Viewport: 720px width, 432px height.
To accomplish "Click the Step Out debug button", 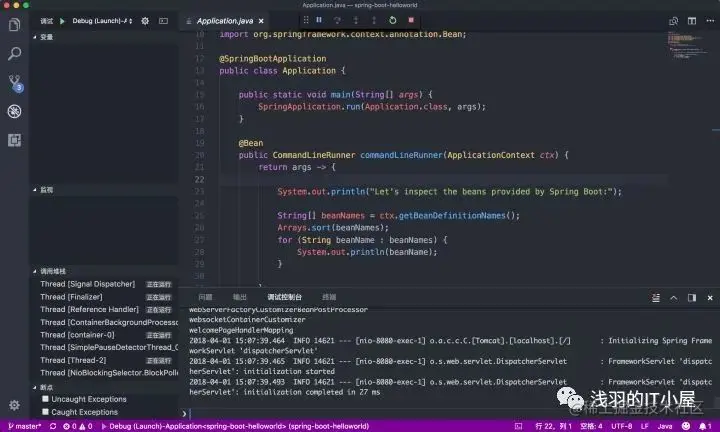I will [374, 20].
